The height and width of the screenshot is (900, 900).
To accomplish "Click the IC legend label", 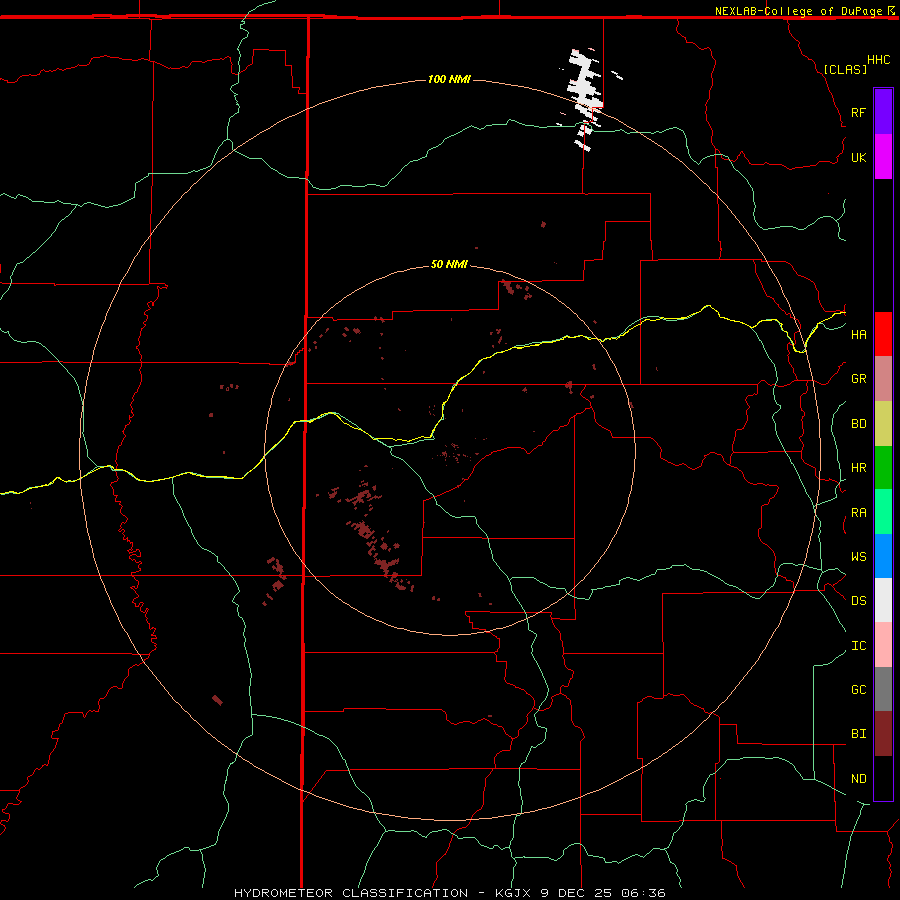I will tap(858, 646).
